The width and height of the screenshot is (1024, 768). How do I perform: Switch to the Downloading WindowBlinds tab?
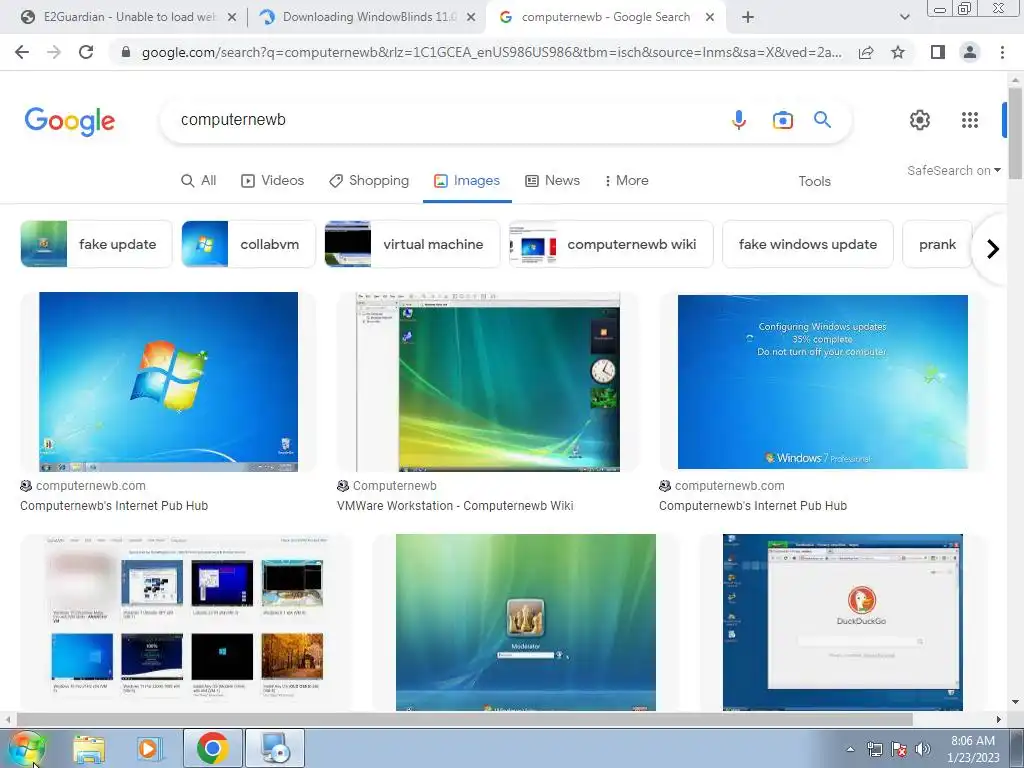click(x=366, y=18)
